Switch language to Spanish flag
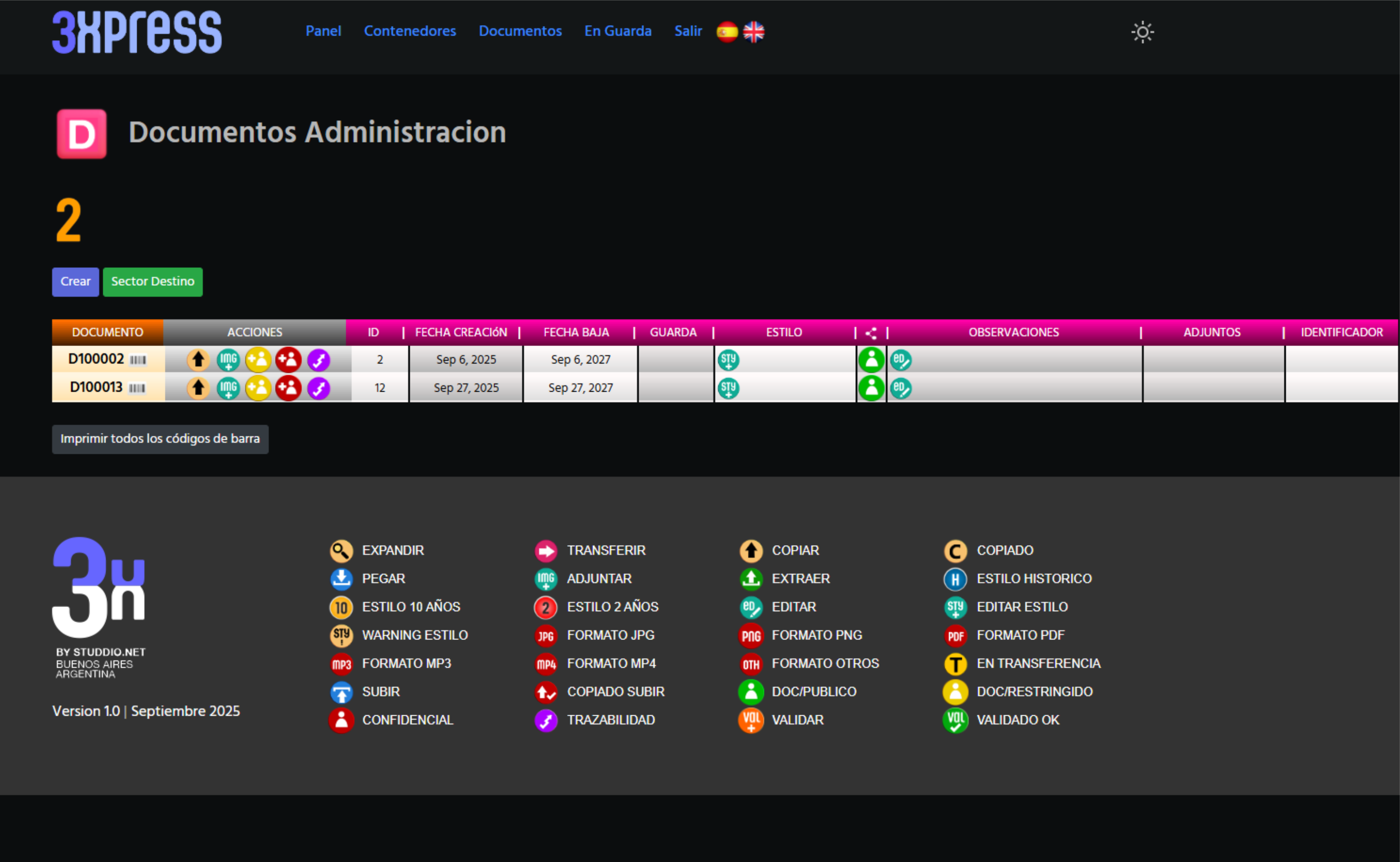Viewport: 1400px width, 862px height. 727,32
